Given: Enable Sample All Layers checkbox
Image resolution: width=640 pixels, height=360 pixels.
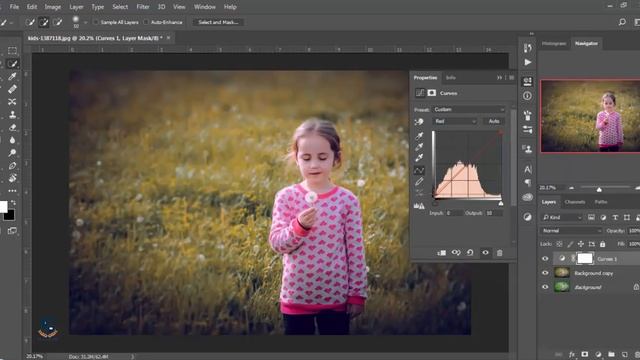Looking at the screenshot, I should [96, 22].
